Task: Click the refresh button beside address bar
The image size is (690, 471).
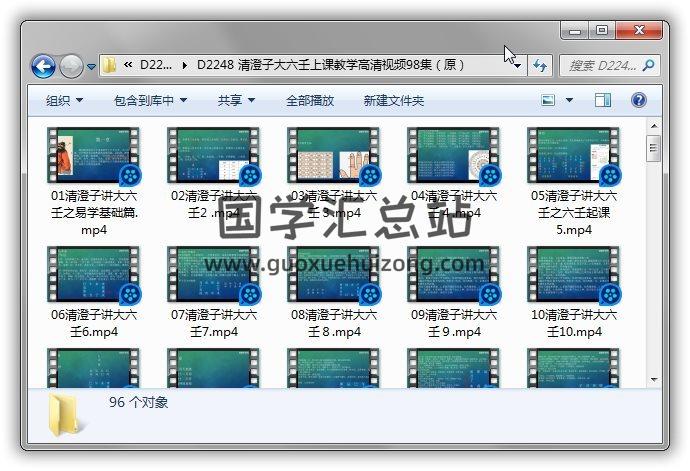Action: click(x=541, y=66)
